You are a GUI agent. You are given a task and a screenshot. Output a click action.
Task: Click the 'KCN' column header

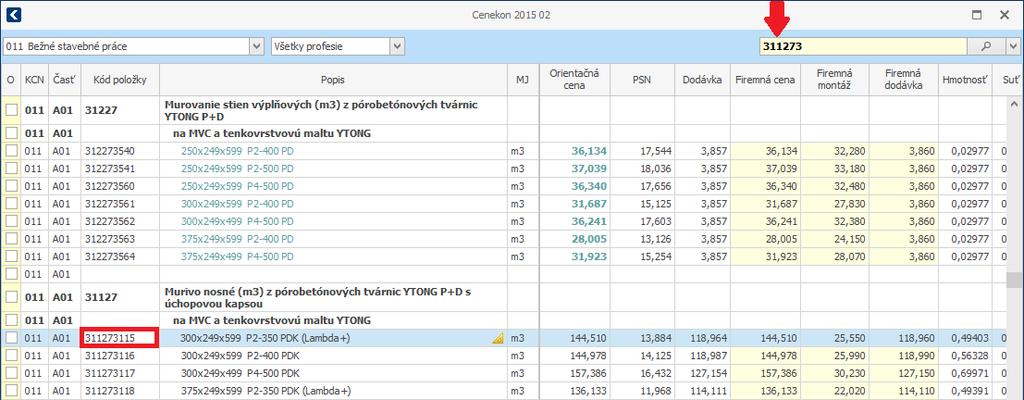coord(35,80)
